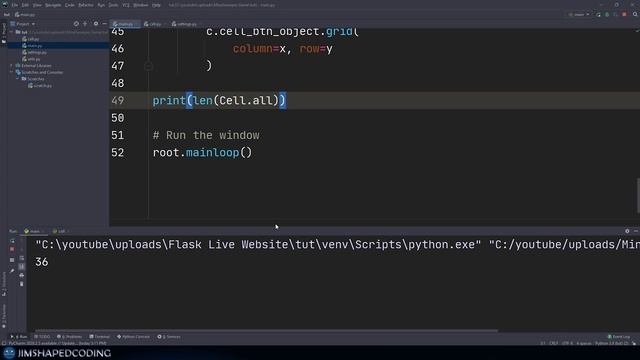Open the Navigate menu

pos(53,5)
